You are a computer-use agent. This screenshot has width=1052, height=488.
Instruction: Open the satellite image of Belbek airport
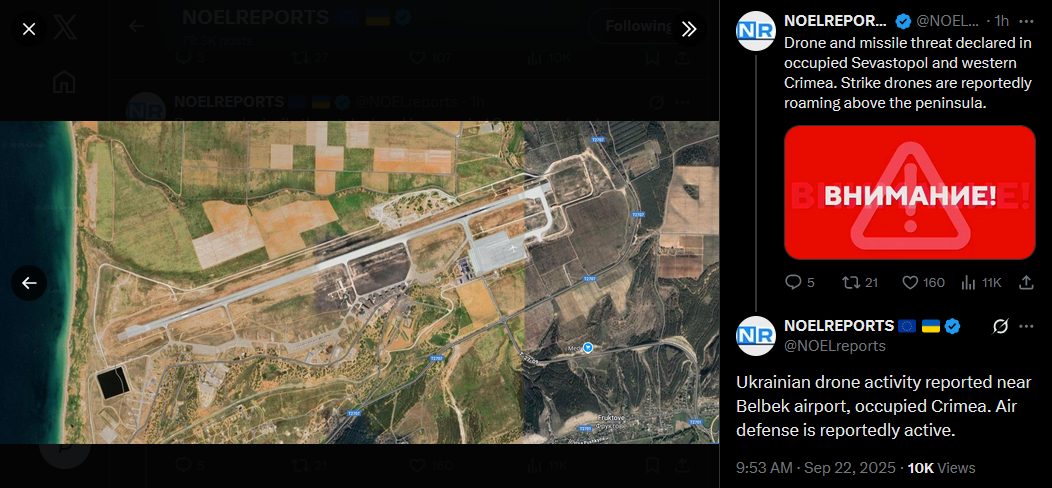point(360,282)
